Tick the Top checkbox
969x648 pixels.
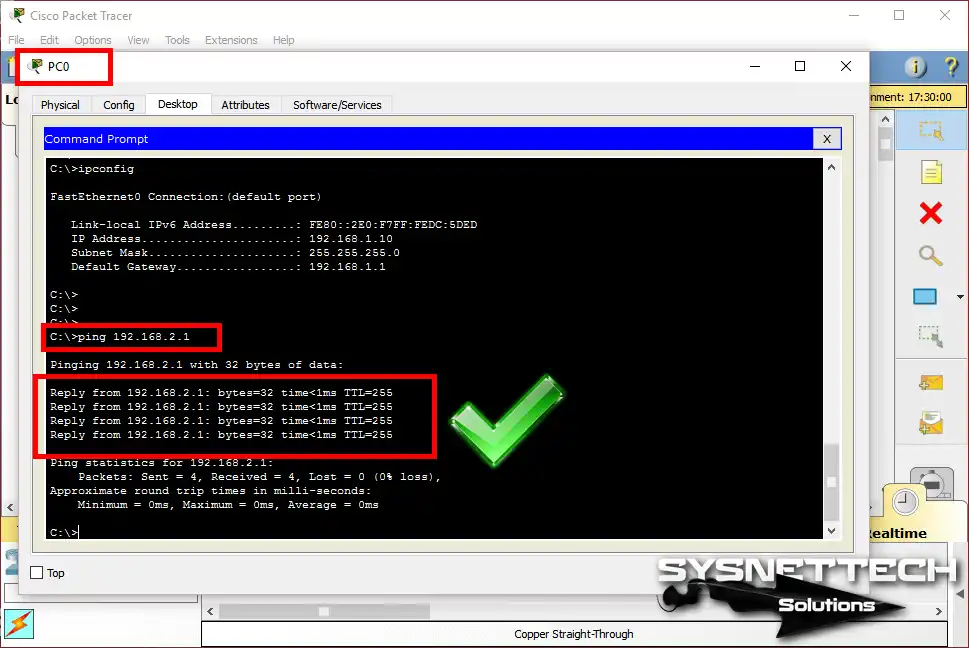[36, 573]
